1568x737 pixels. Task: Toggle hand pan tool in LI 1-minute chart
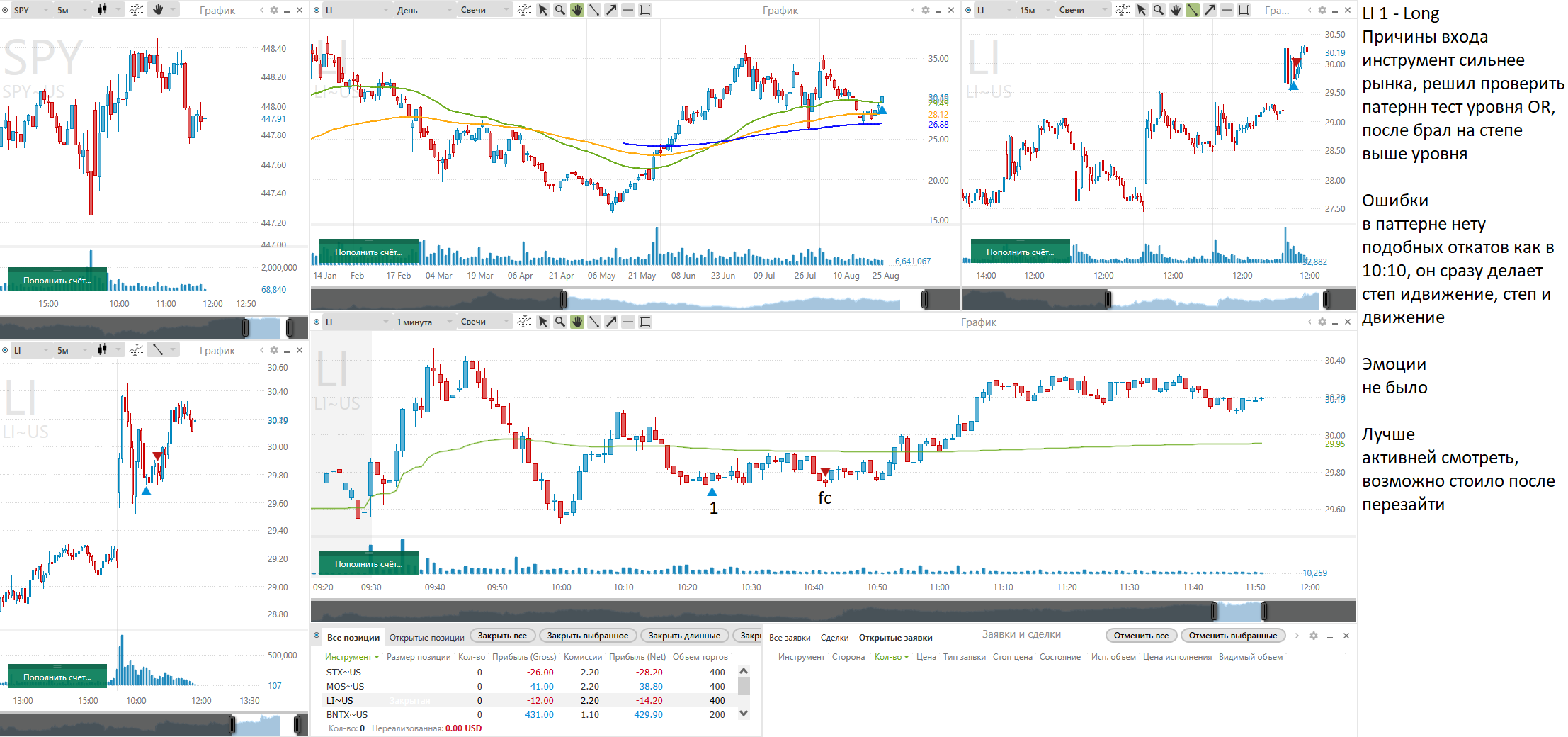(x=577, y=322)
